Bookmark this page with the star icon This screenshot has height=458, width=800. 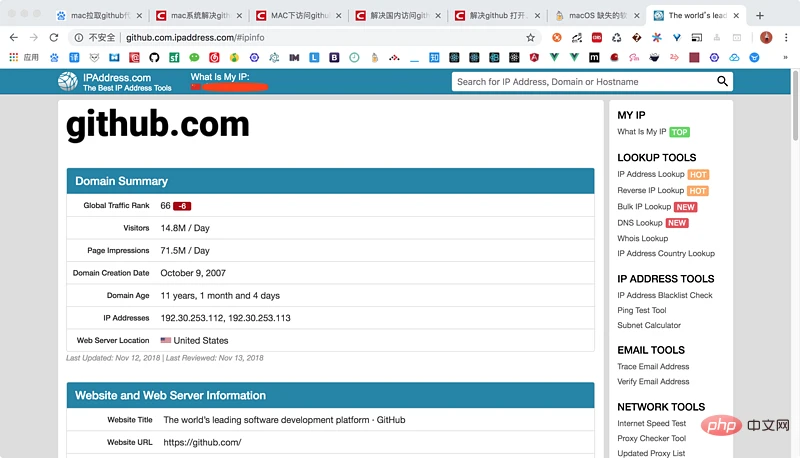[531, 37]
